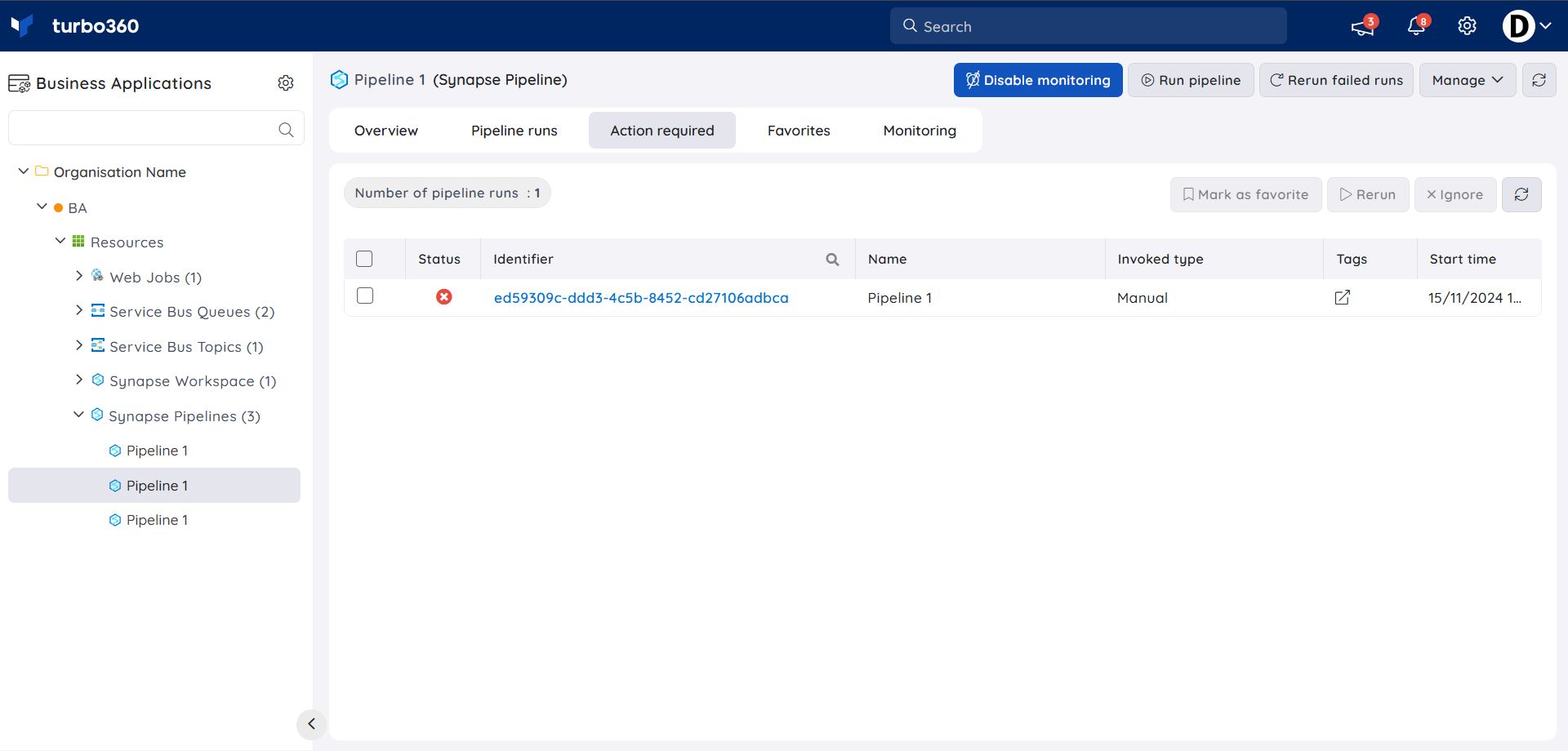
Task: Refresh the pipeline runs grid
Action: click(x=1521, y=194)
